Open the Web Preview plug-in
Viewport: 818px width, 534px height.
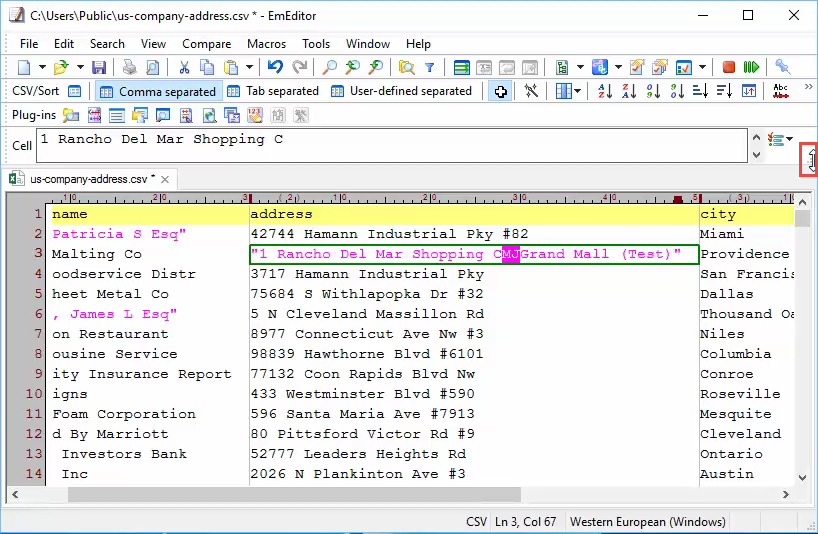click(x=209, y=115)
